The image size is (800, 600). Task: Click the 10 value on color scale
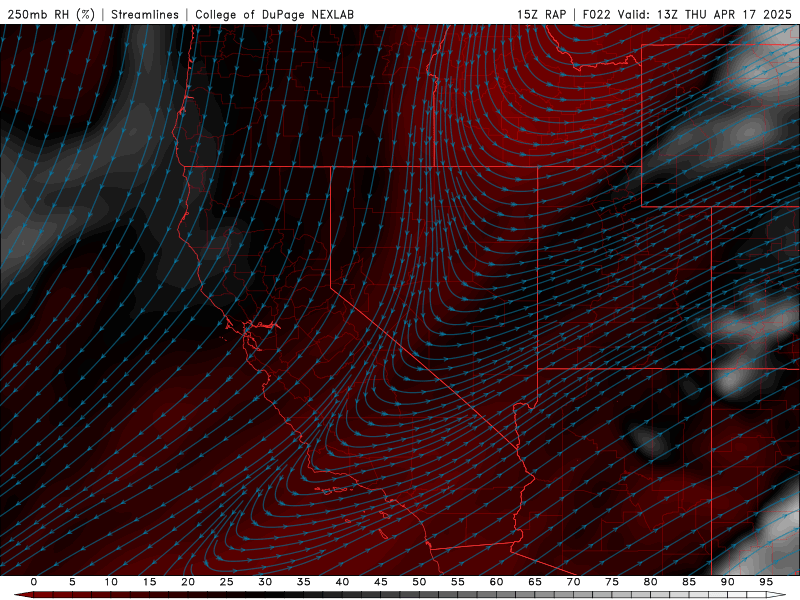[111, 582]
